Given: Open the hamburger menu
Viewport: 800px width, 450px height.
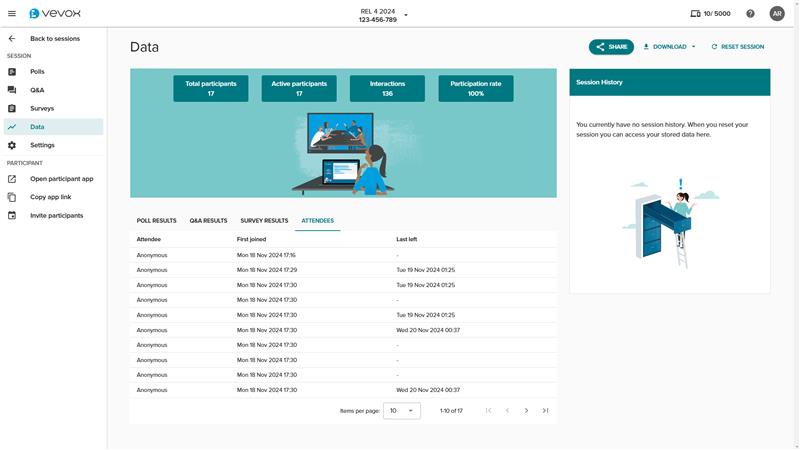Looking at the screenshot, I should (x=12, y=14).
